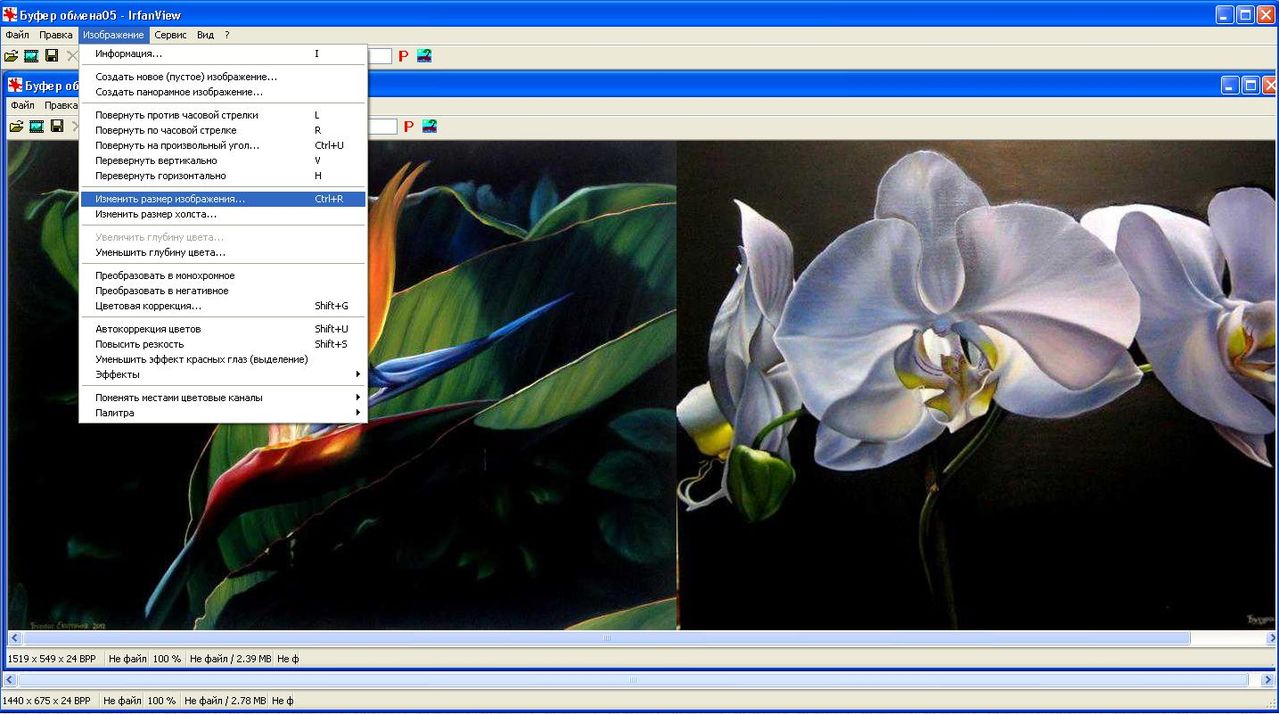Select Преобразовать в негативное
This screenshot has width=1279, height=714.
coord(162,290)
